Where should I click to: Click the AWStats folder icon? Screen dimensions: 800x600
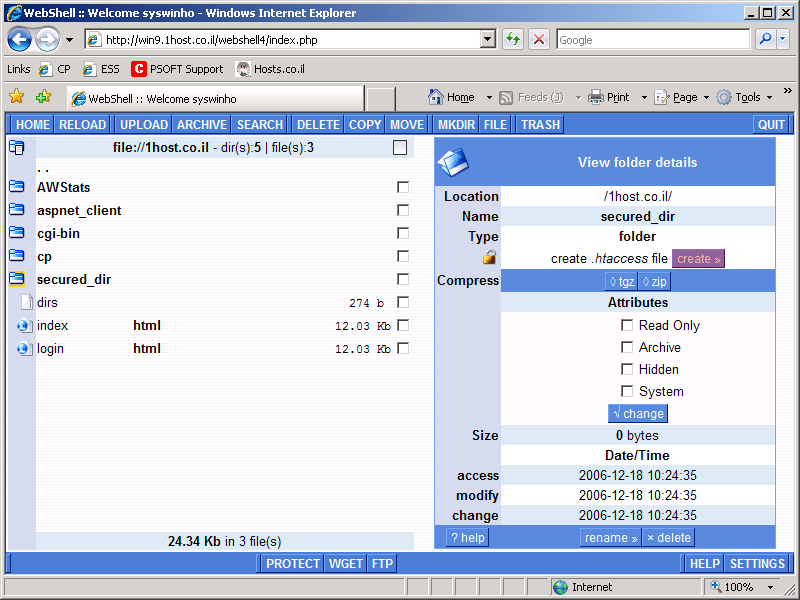tap(16, 187)
